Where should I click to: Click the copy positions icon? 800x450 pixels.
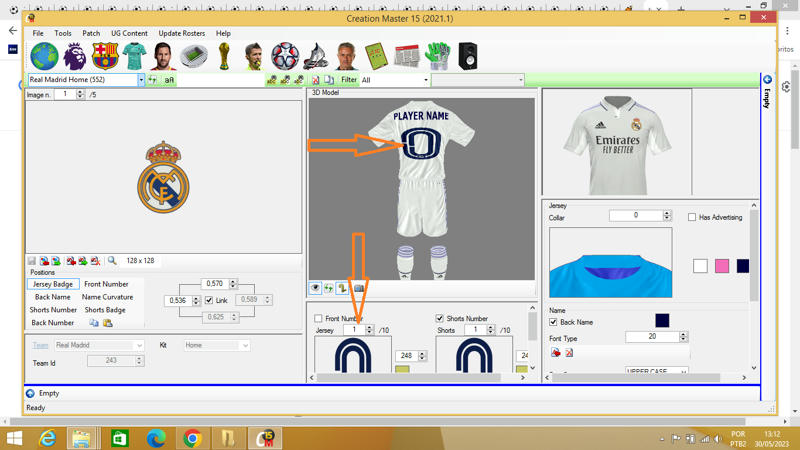pyautogui.click(x=94, y=323)
